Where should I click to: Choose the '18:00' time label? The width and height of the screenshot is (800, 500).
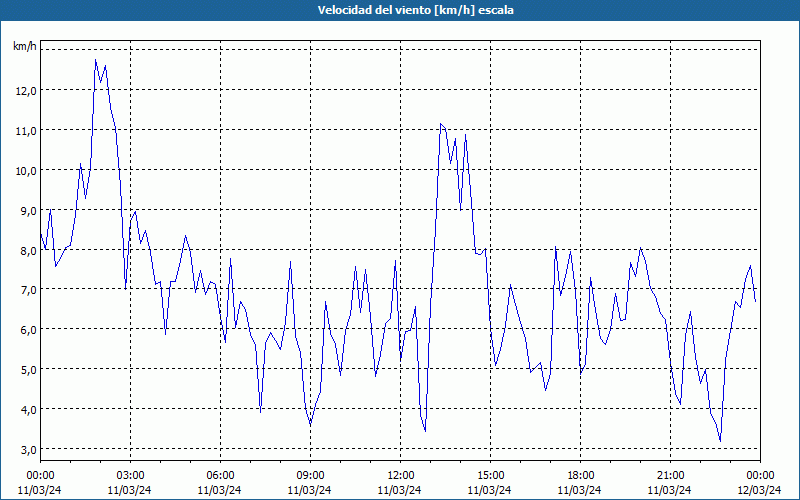[580, 476]
